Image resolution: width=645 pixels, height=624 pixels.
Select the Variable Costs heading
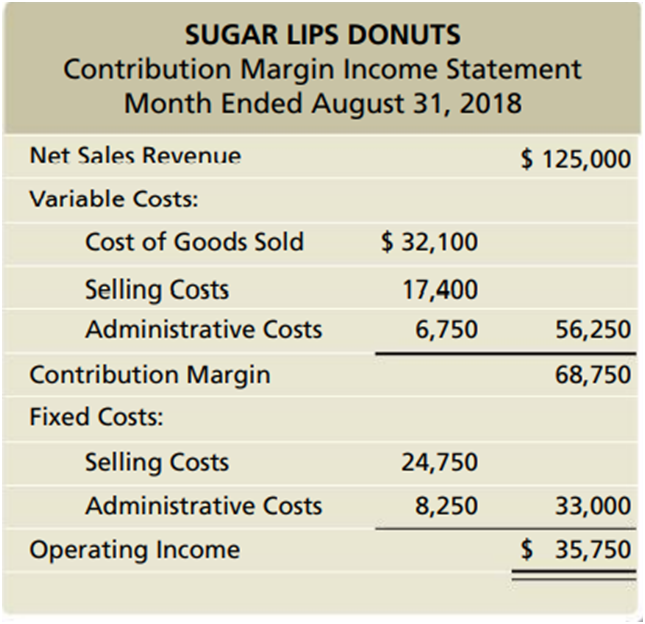coord(113,198)
